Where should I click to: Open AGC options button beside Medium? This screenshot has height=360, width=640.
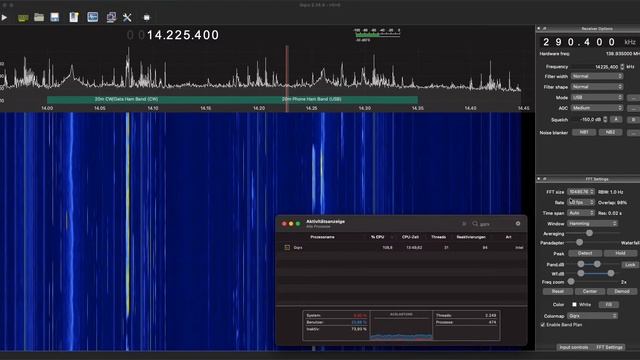pyautogui.click(x=633, y=109)
